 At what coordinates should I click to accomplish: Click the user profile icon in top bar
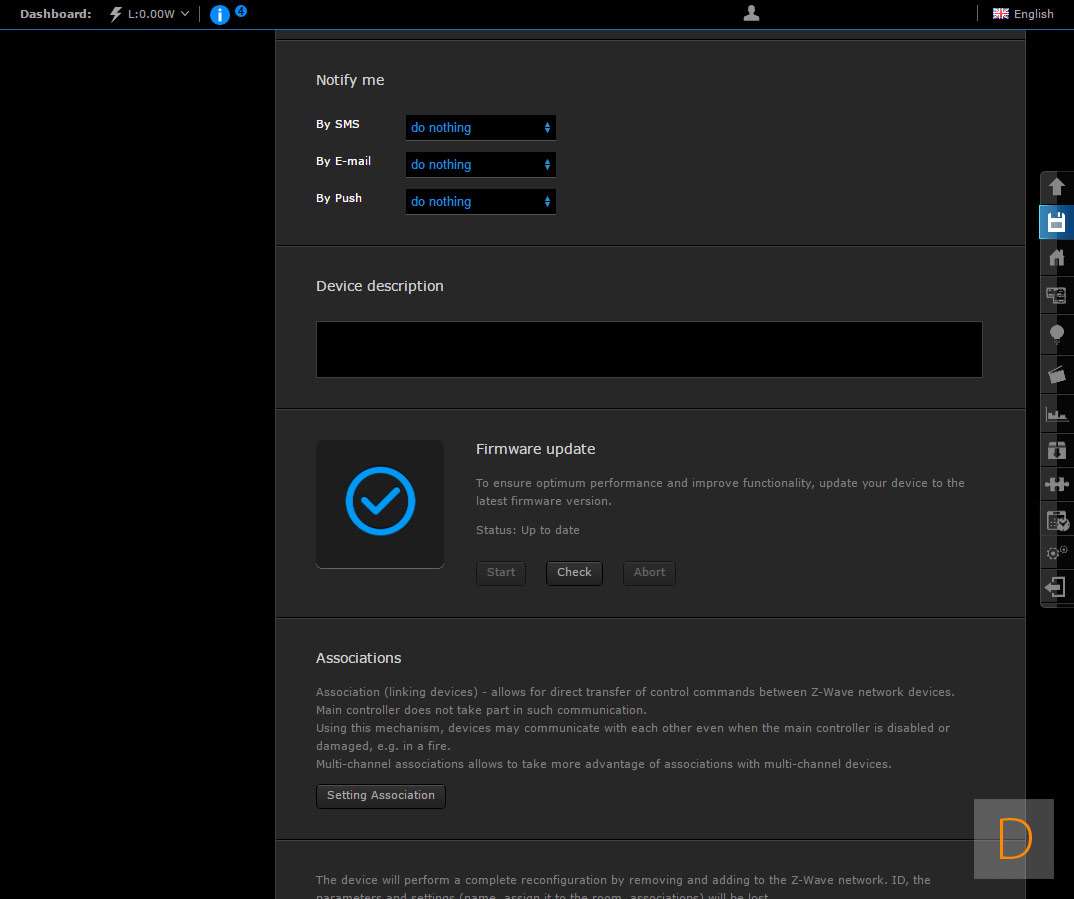point(752,13)
